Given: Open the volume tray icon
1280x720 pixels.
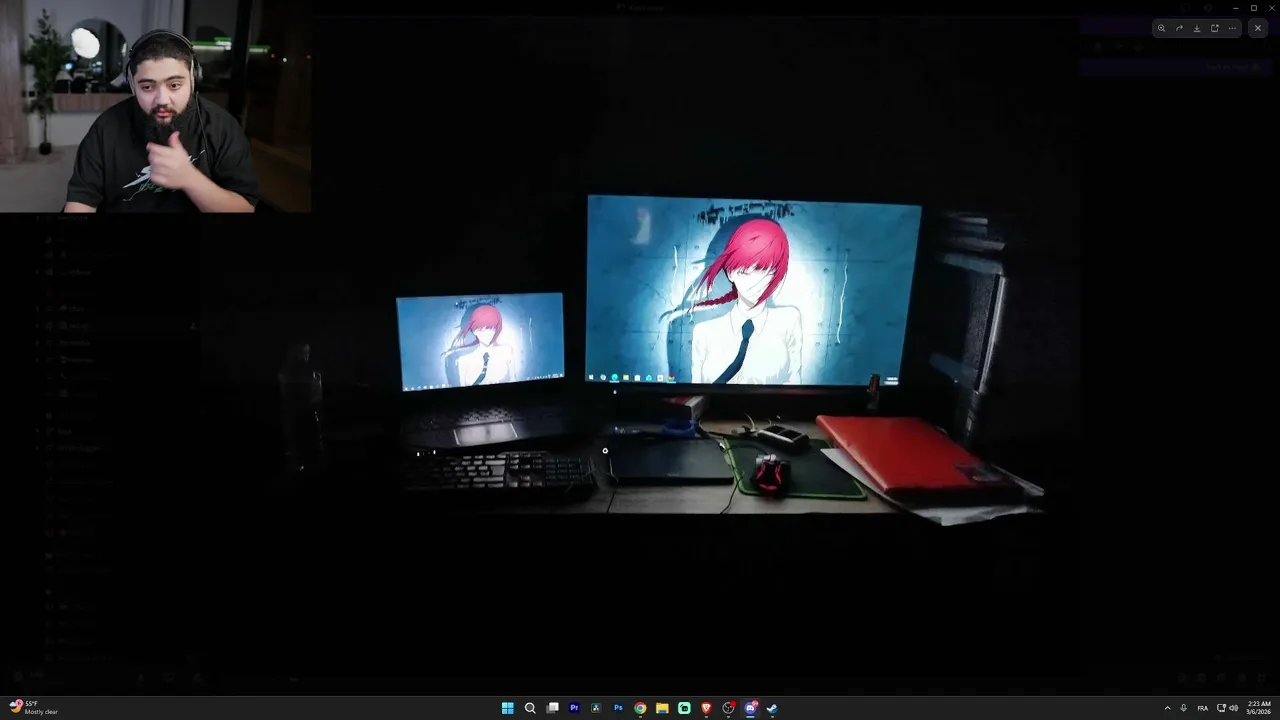Looking at the screenshot, I should click(1233, 708).
